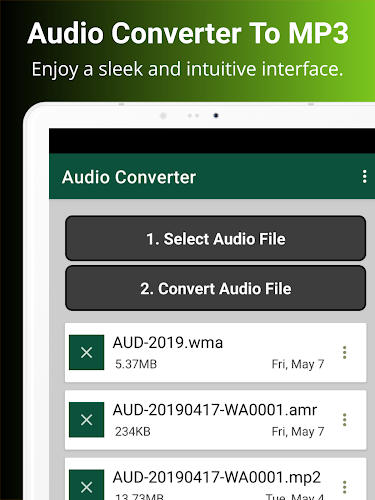Click the Audio Converter app bar title

[129, 177]
